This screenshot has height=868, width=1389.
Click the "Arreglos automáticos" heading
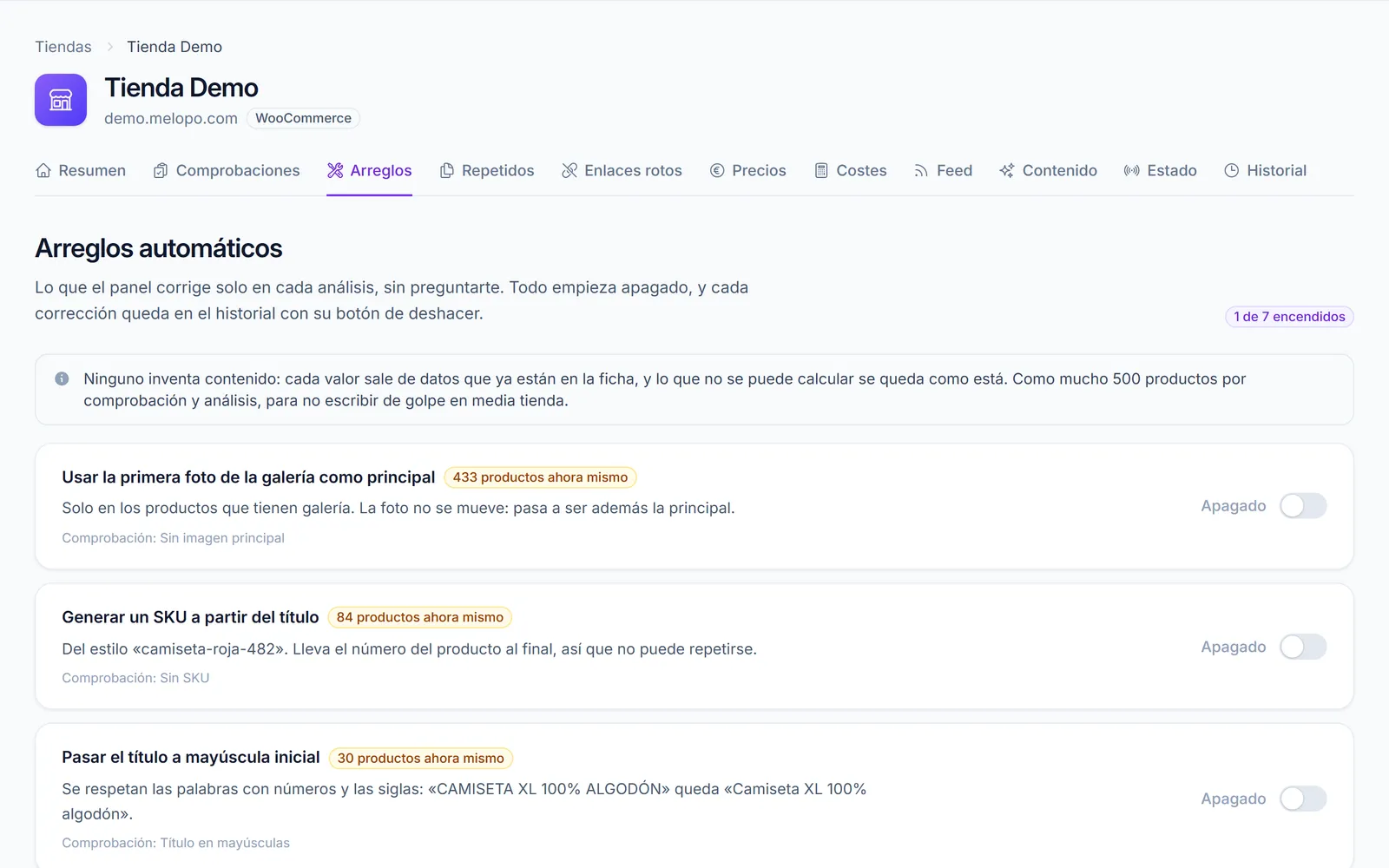coord(159,248)
